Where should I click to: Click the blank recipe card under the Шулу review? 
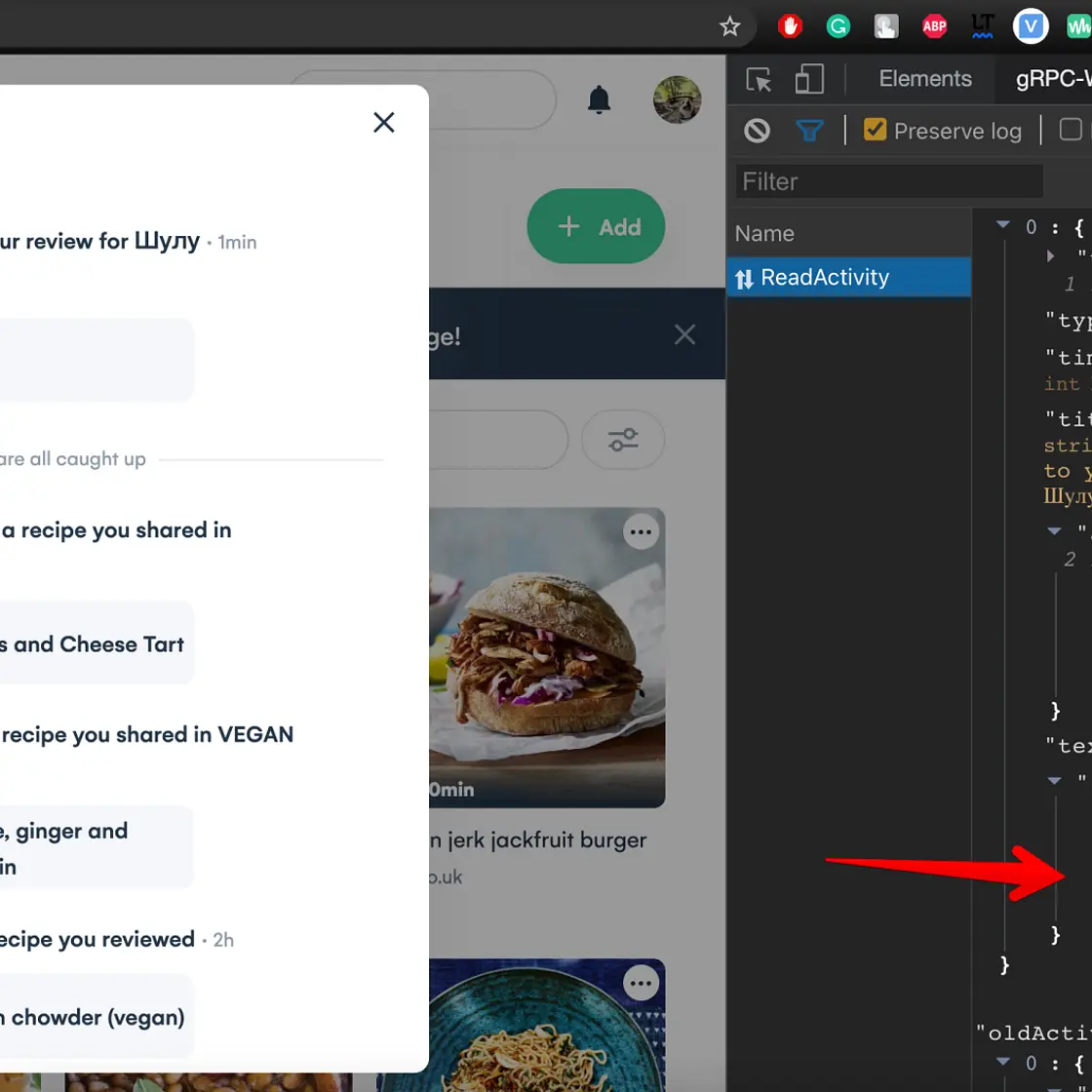point(97,360)
